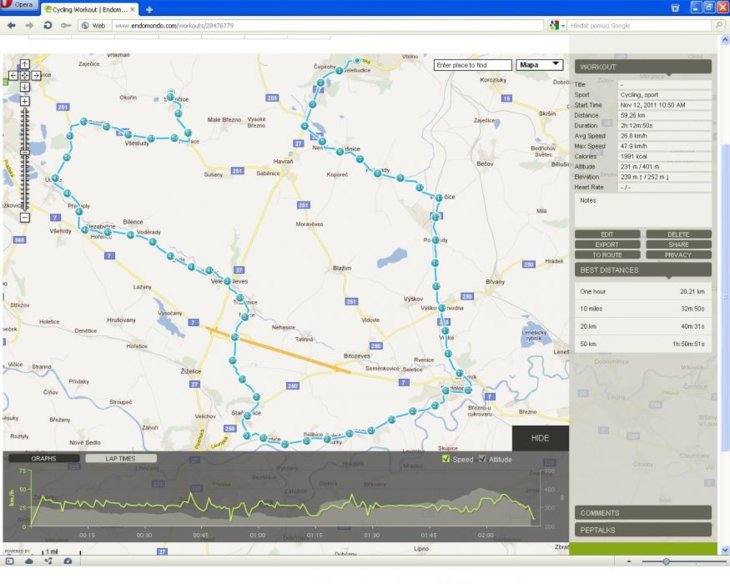Image resolution: width=730 pixels, height=584 pixels.
Task: Select the 20 km best distance row
Action: click(643, 326)
